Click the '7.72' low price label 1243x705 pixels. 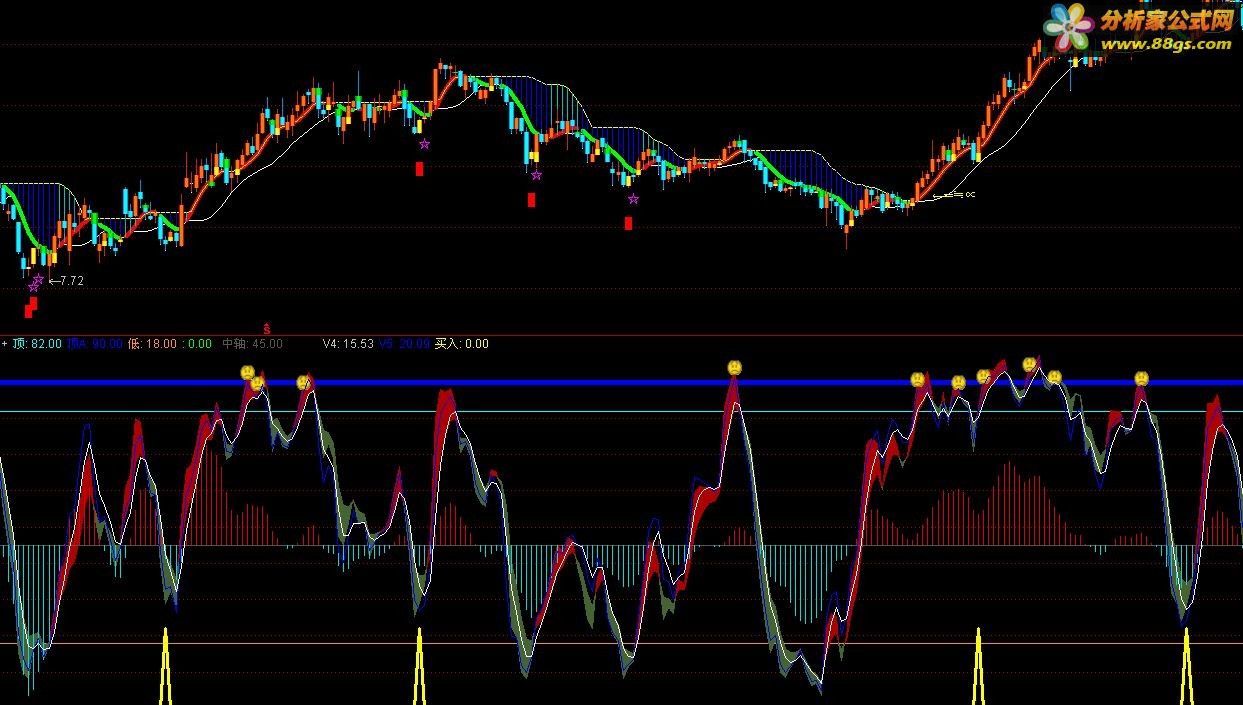[x=72, y=281]
